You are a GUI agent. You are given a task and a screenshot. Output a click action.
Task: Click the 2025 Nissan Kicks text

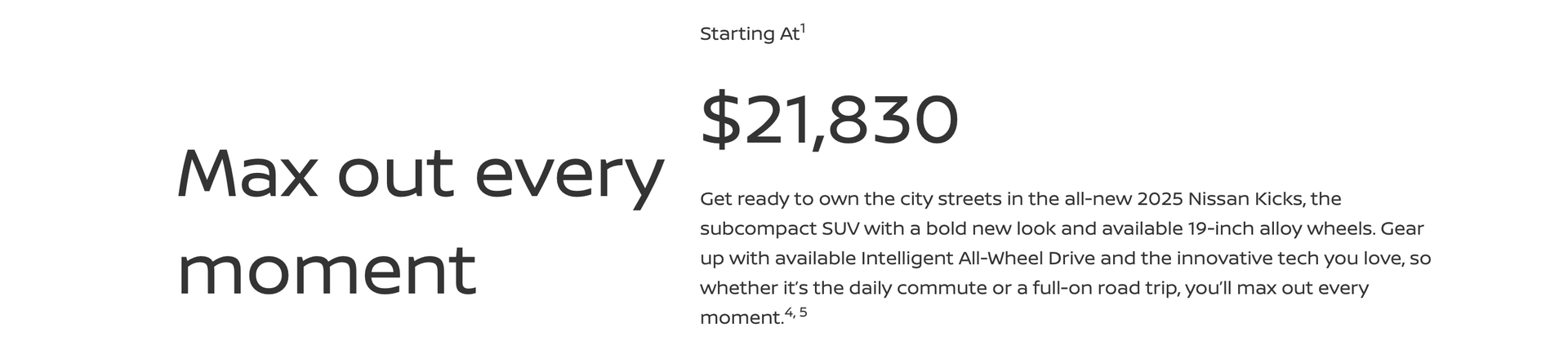pyautogui.click(x=1221, y=199)
